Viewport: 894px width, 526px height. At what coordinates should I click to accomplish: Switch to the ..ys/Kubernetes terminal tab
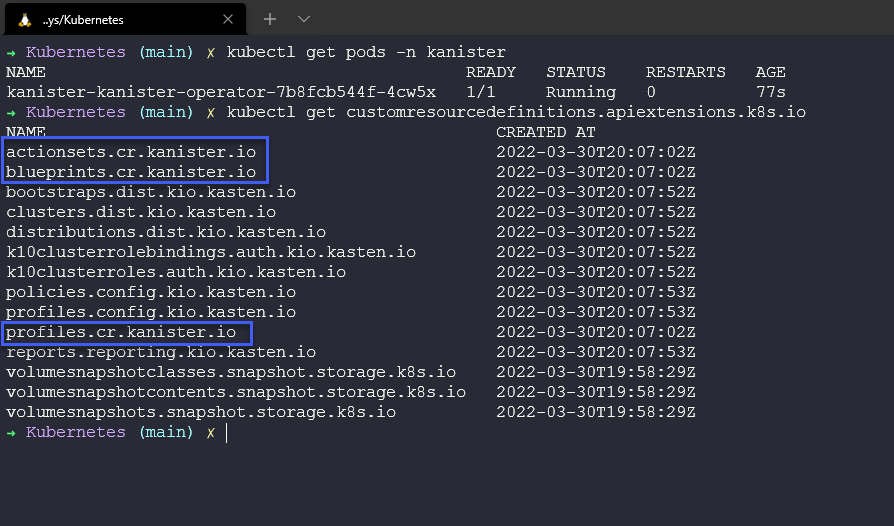pyautogui.click(x=110, y=19)
